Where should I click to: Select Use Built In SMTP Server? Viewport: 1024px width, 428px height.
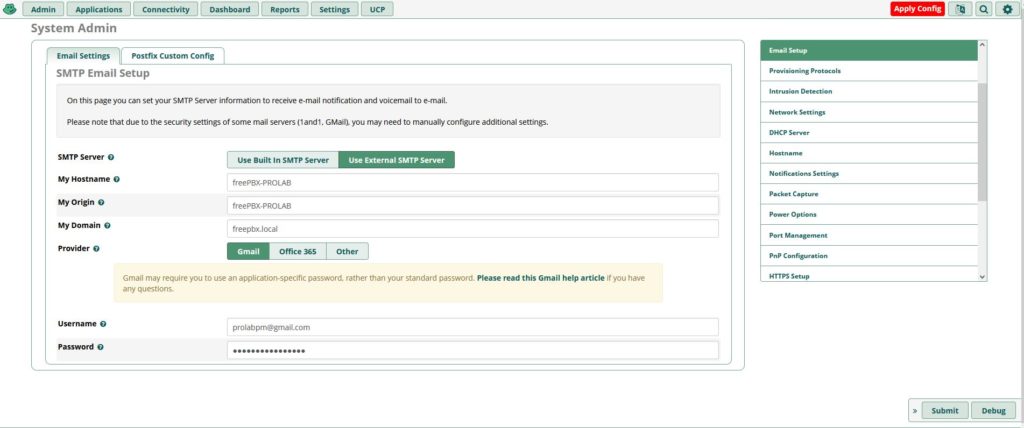283,160
